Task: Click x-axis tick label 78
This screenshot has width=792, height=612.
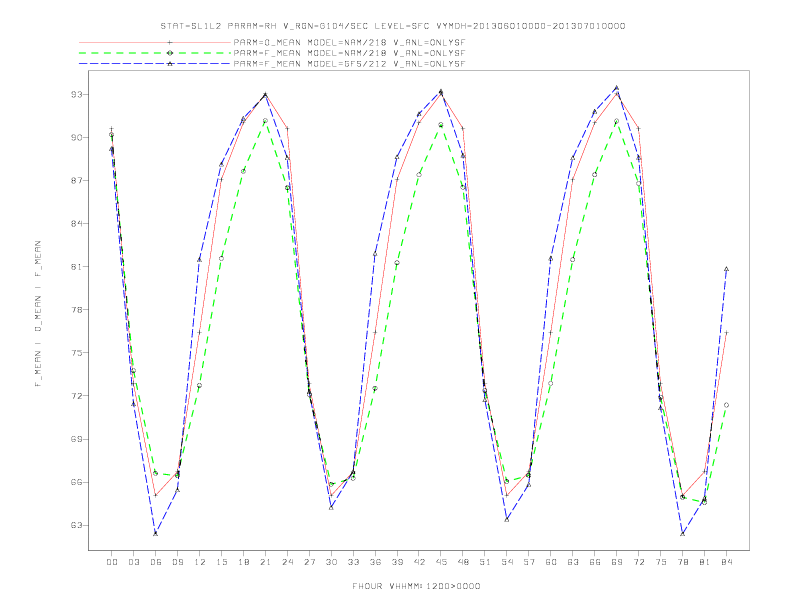Action: pos(683,562)
